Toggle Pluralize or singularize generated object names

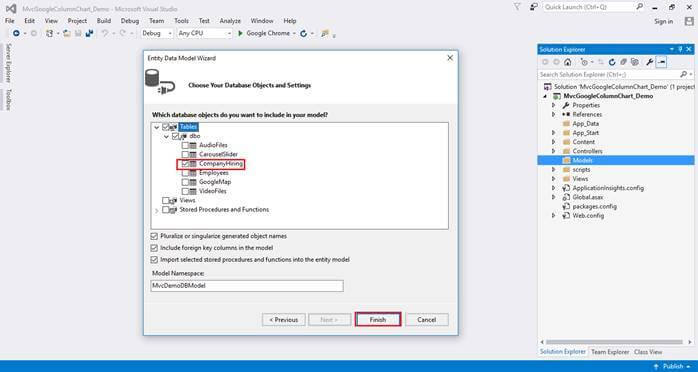154,236
